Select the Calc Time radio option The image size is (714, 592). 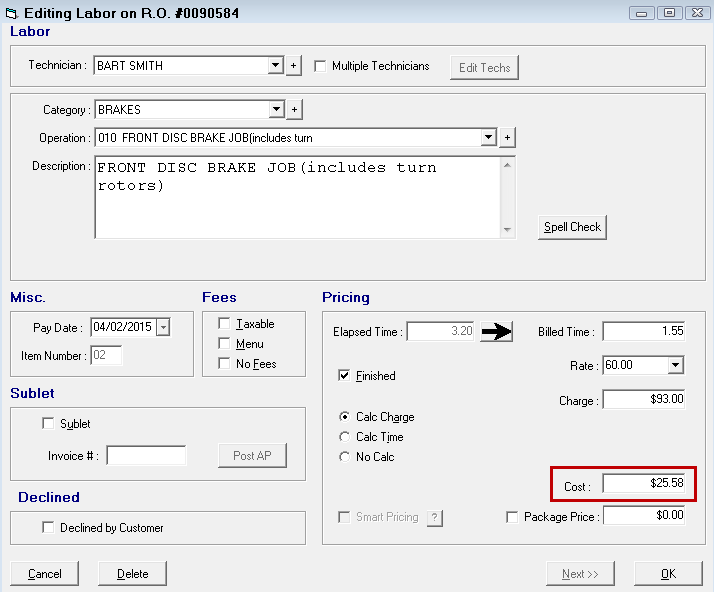(x=345, y=437)
